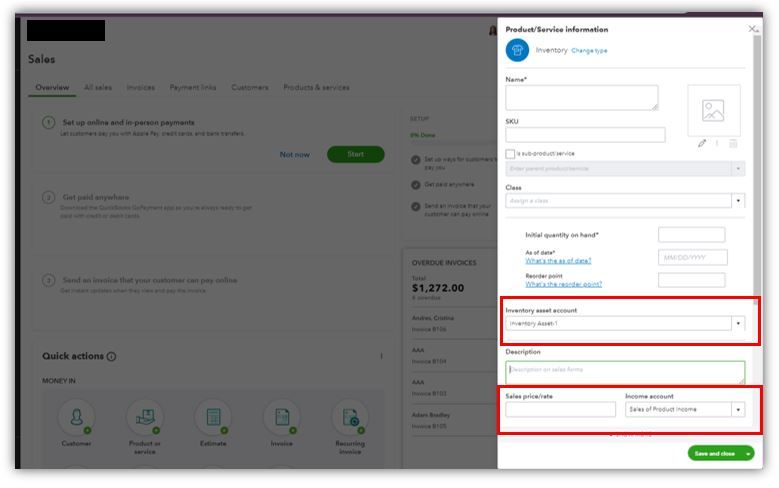Click the blue Inventory t-shirt icon
The image size is (779, 488).
517,50
